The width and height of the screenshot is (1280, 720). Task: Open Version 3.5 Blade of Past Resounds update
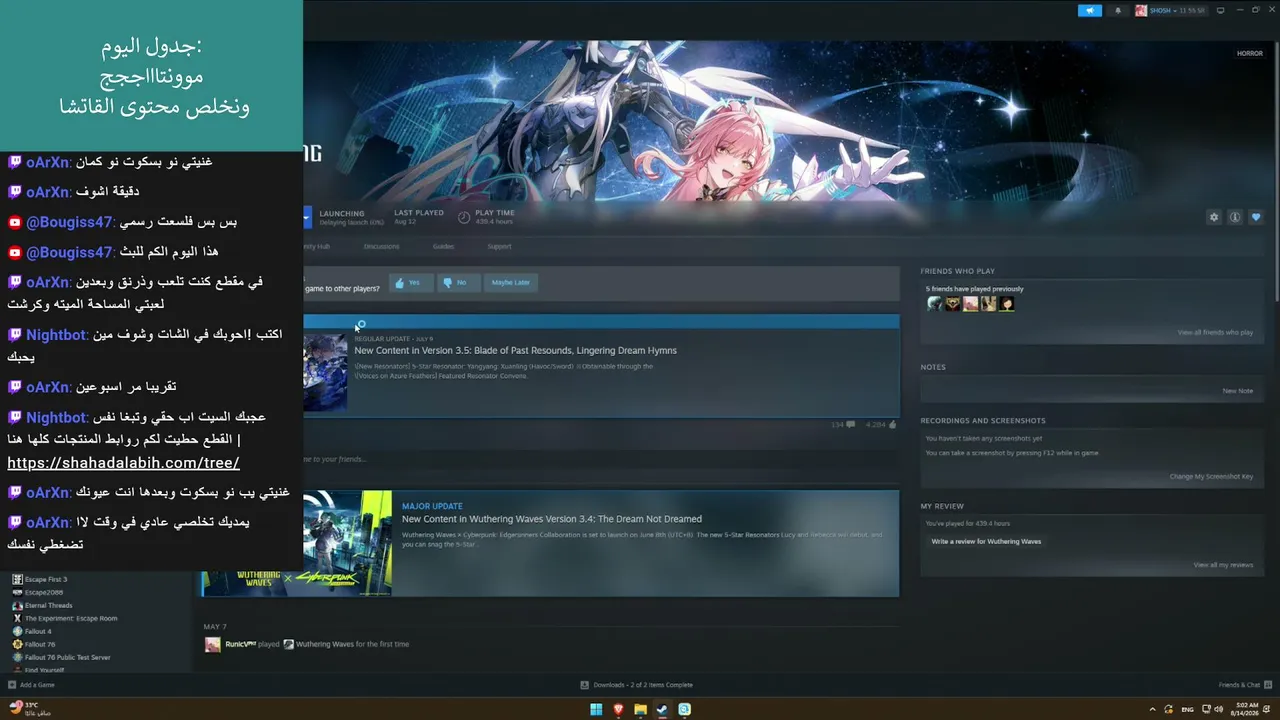click(515, 351)
